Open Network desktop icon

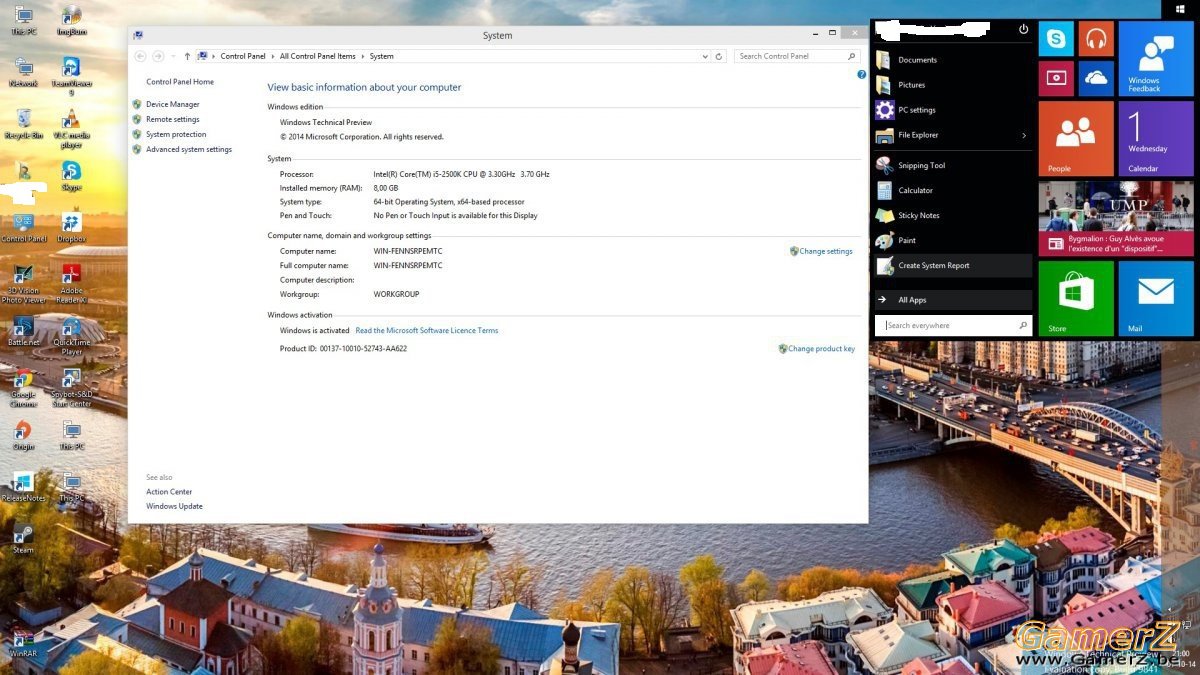click(x=23, y=72)
